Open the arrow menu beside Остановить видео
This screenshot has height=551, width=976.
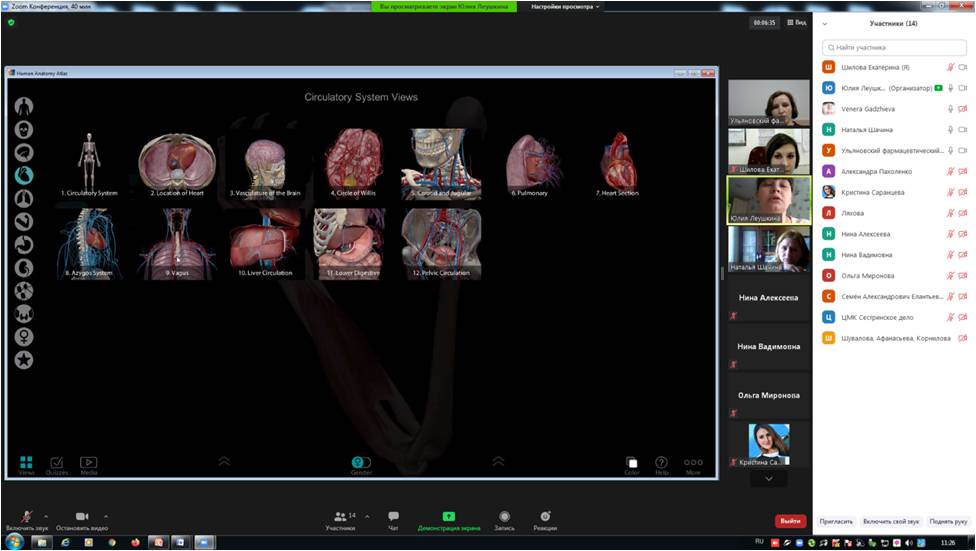tap(106, 516)
